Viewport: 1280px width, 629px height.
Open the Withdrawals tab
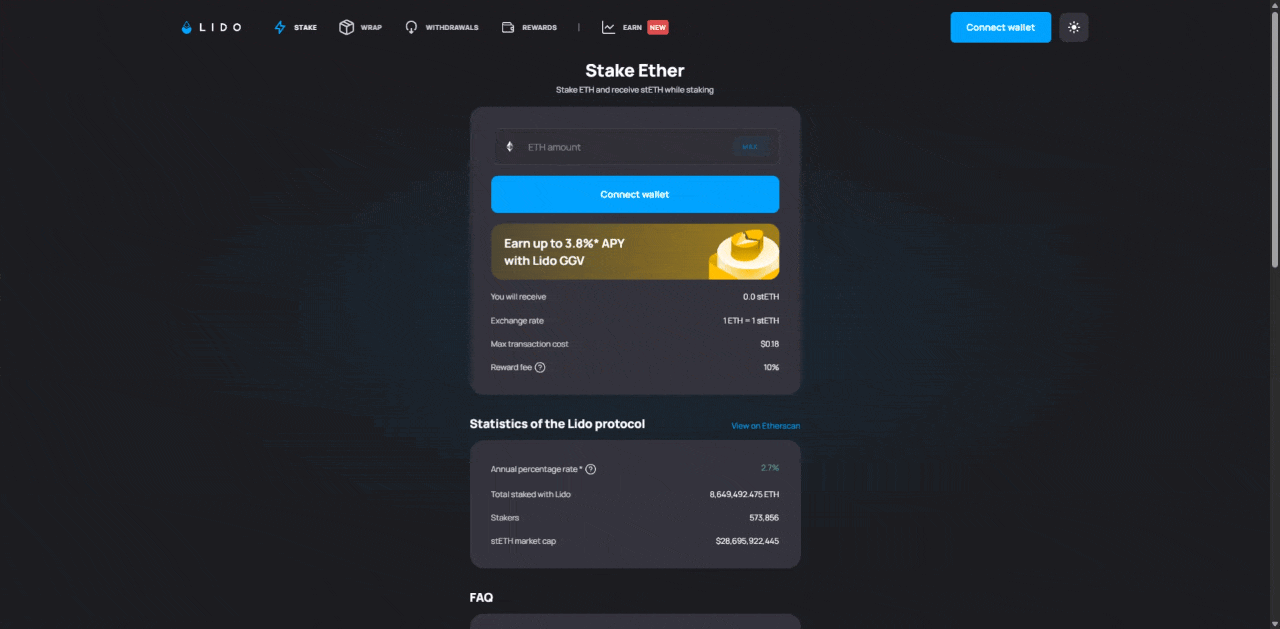pyautogui.click(x=451, y=28)
